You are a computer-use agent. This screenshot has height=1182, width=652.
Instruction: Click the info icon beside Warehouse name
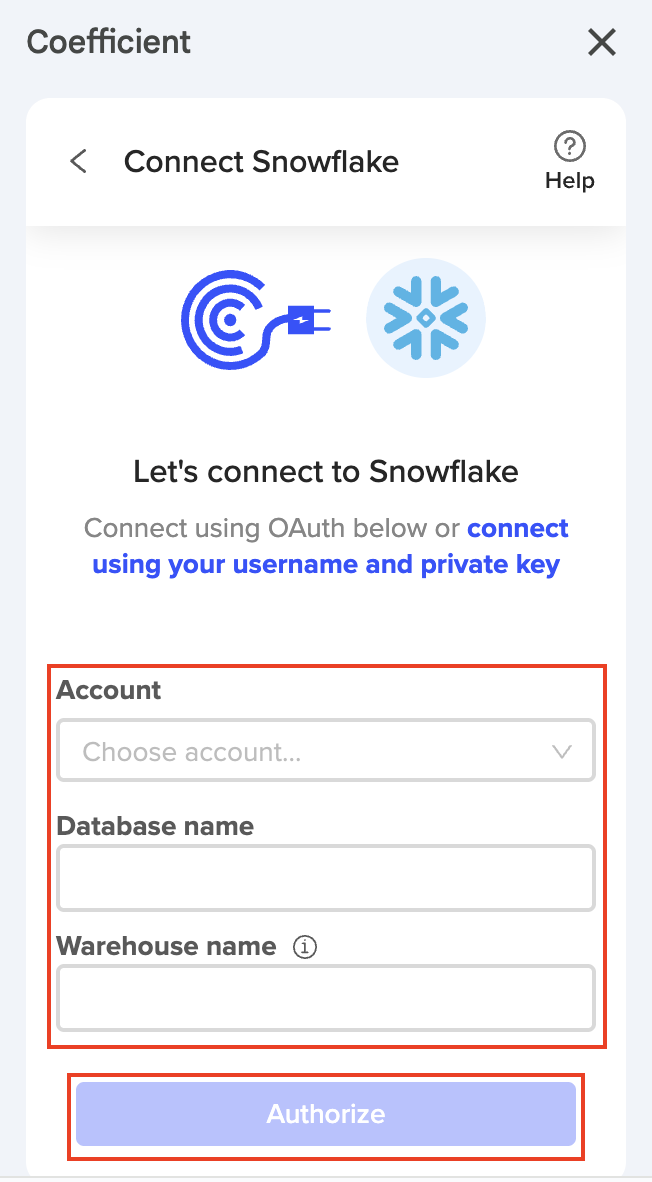305,947
